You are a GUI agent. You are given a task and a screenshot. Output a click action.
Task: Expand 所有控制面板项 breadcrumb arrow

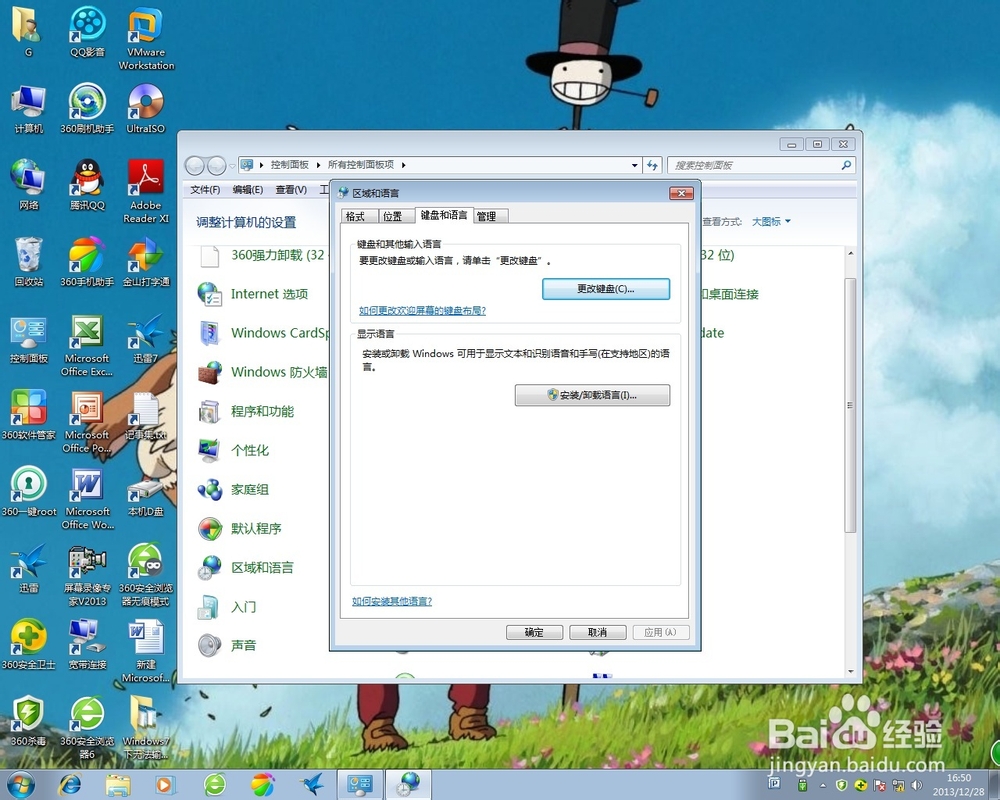tap(404, 165)
